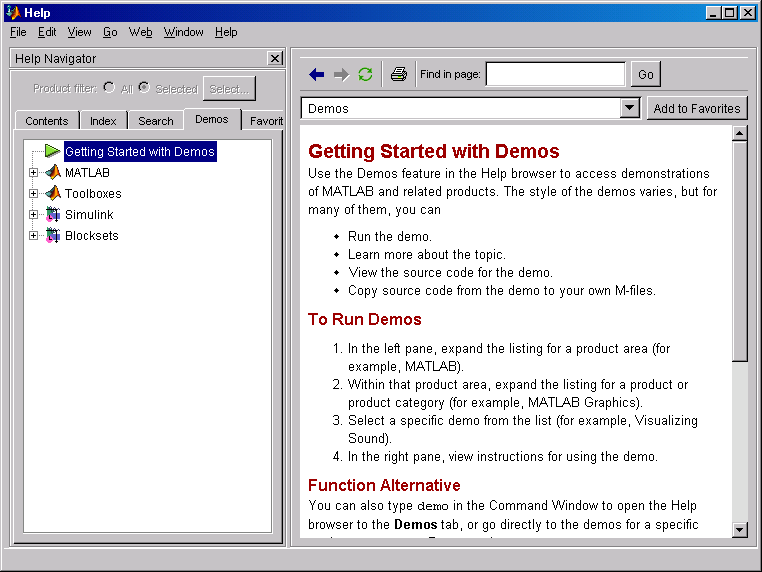The image size is (762, 572).
Task: Click the Find in page text field
Action: tap(555, 74)
